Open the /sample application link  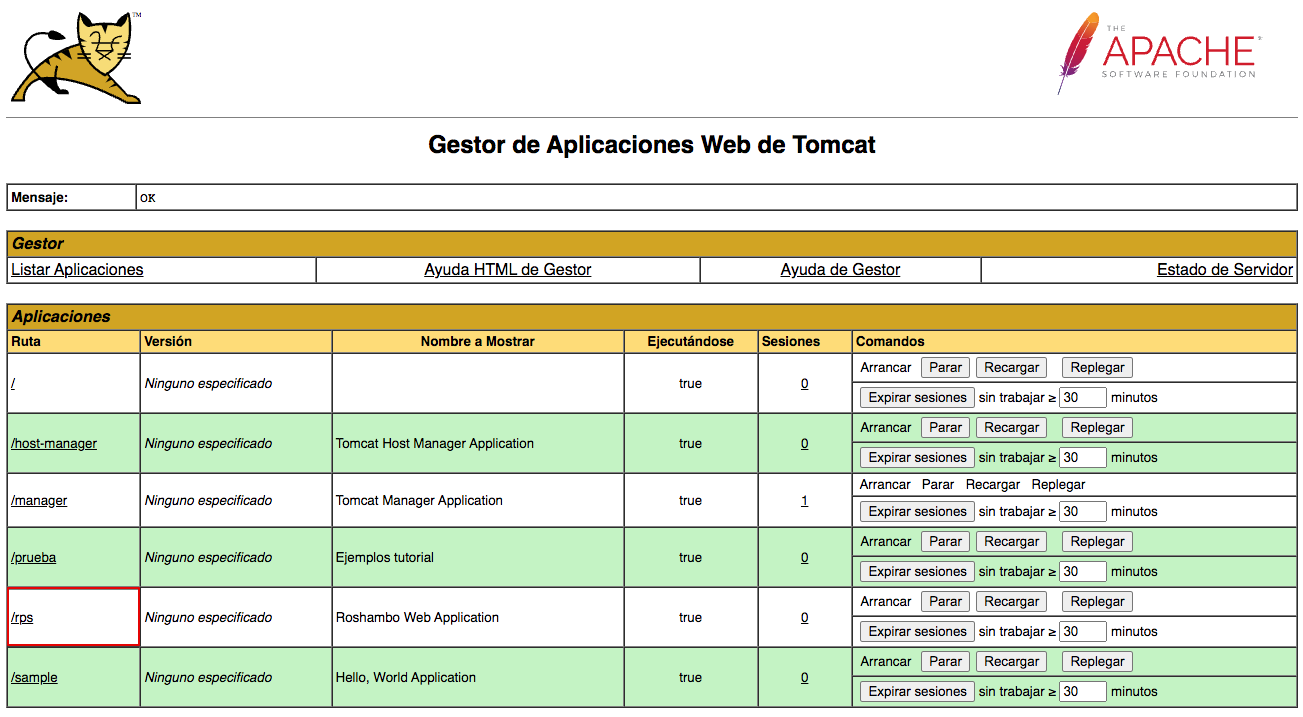(x=35, y=678)
